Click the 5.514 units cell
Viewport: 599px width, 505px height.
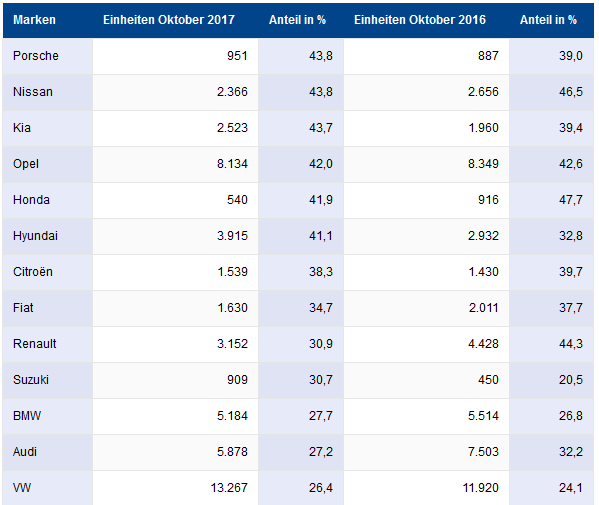[427, 416]
